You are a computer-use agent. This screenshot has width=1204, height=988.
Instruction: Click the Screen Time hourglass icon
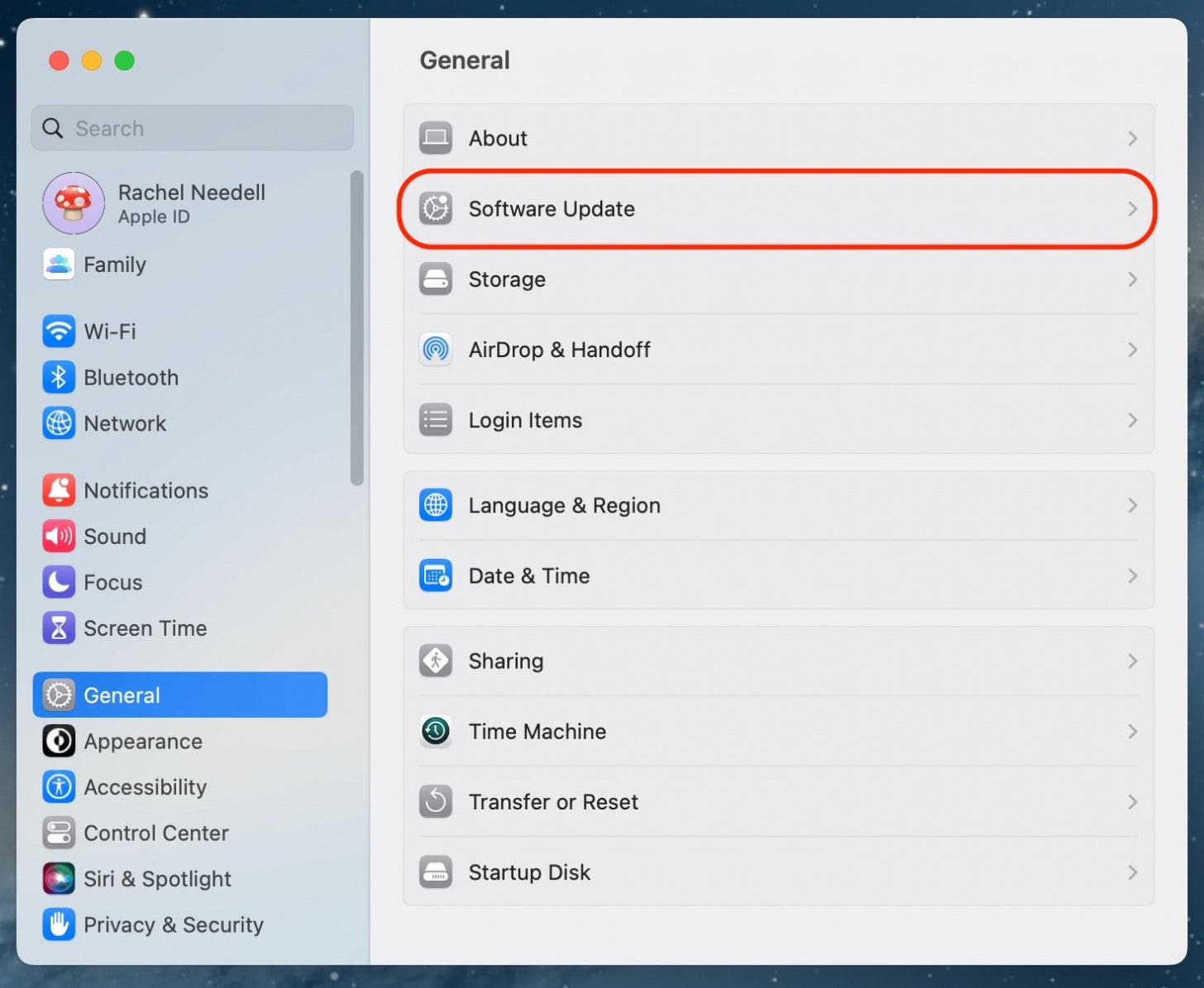pos(59,628)
